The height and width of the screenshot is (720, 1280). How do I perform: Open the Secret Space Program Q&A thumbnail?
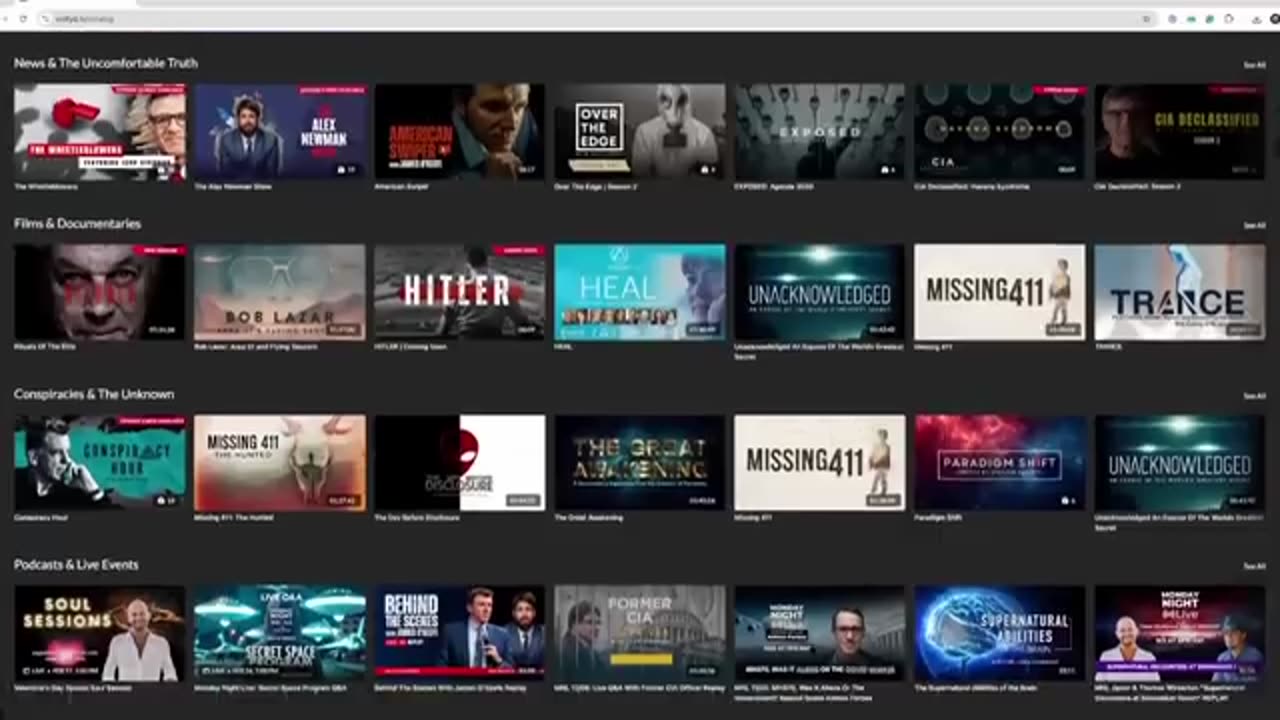pyautogui.click(x=280, y=633)
